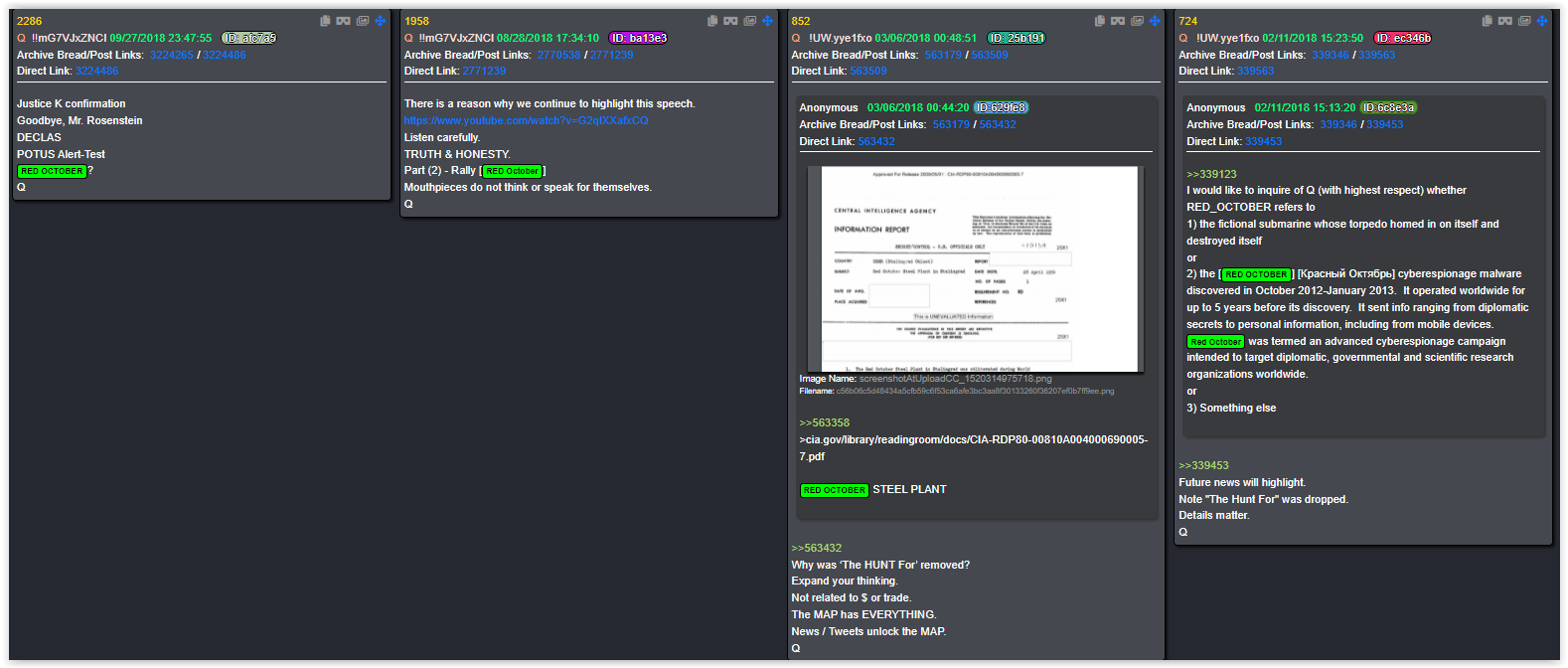Open archive bread link 3224265
The image size is (1568, 668).
click(172, 55)
